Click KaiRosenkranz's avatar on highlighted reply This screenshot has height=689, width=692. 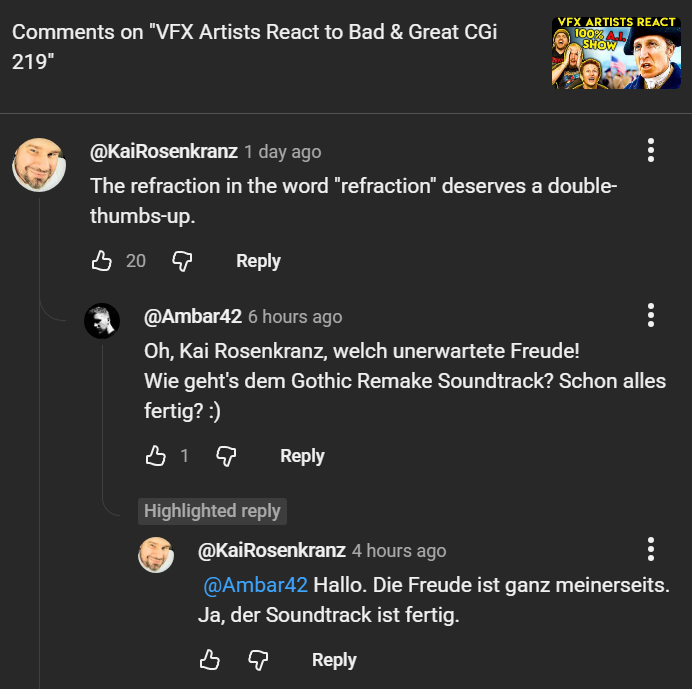[x=156, y=555]
